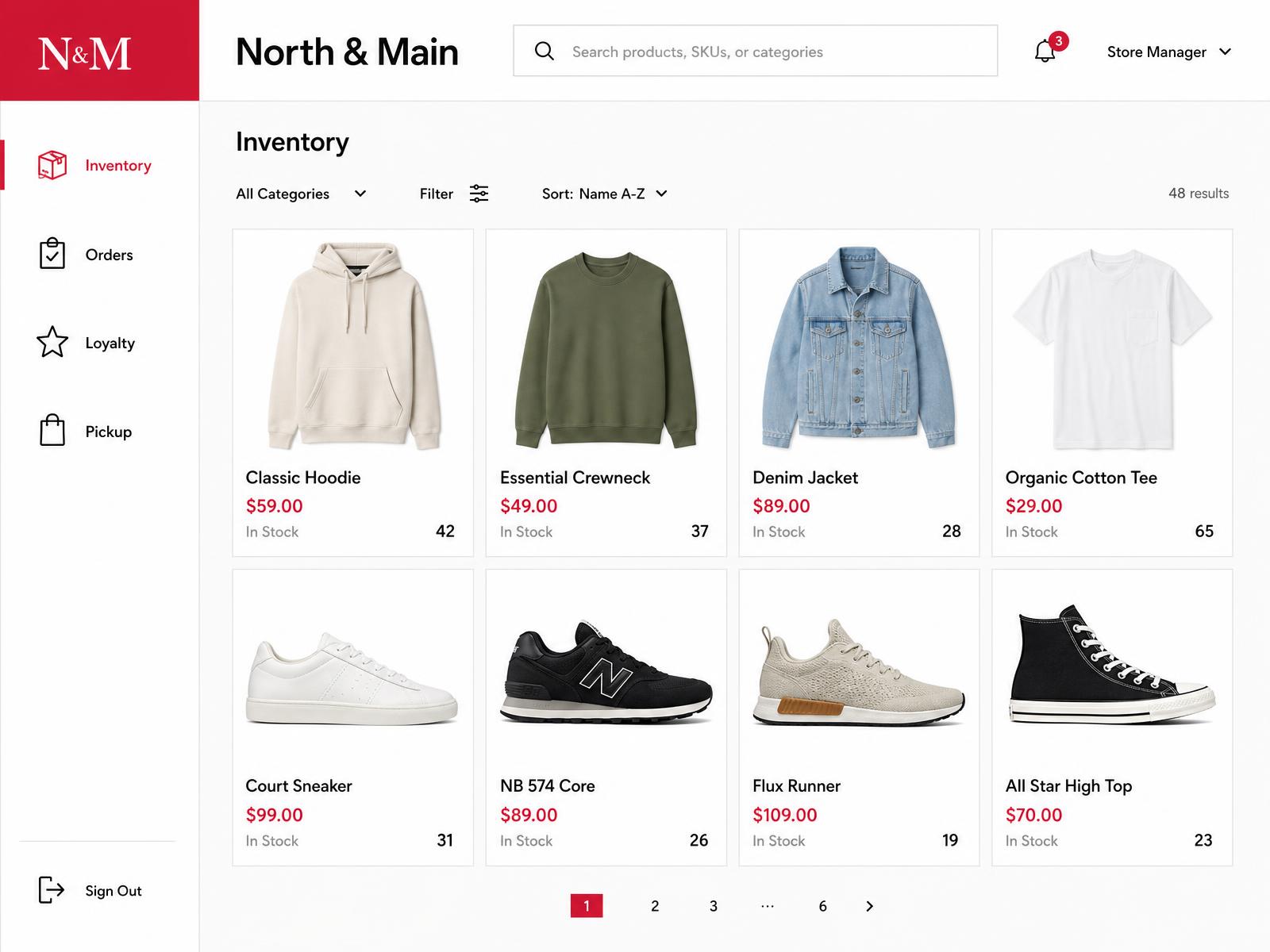Click the Pickup shopping bag icon
Image resolution: width=1270 pixels, height=952 pixels.
coord(52,430)
